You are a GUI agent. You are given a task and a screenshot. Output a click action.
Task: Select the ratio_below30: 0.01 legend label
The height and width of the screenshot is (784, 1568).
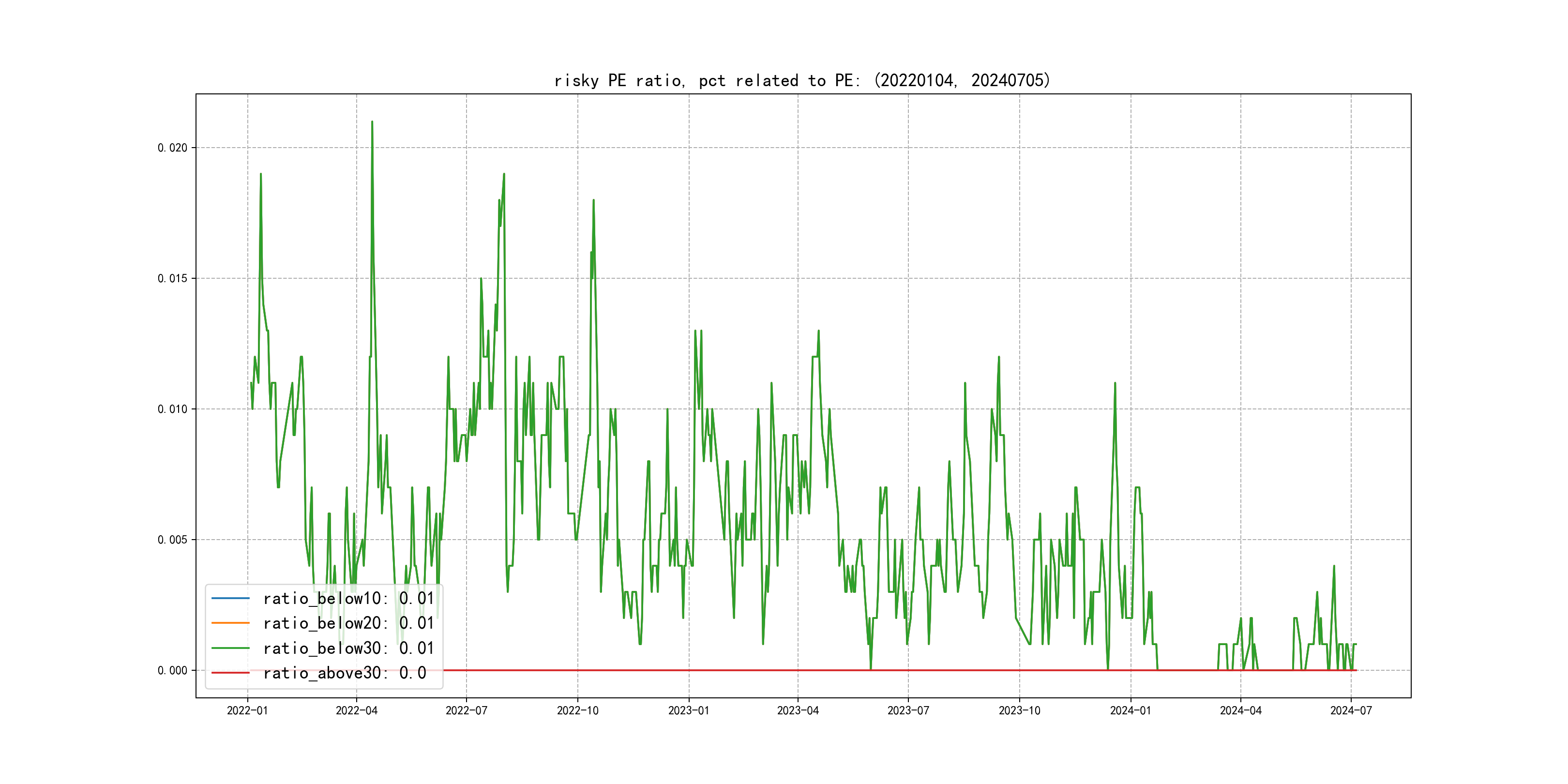tap(348, 648)
